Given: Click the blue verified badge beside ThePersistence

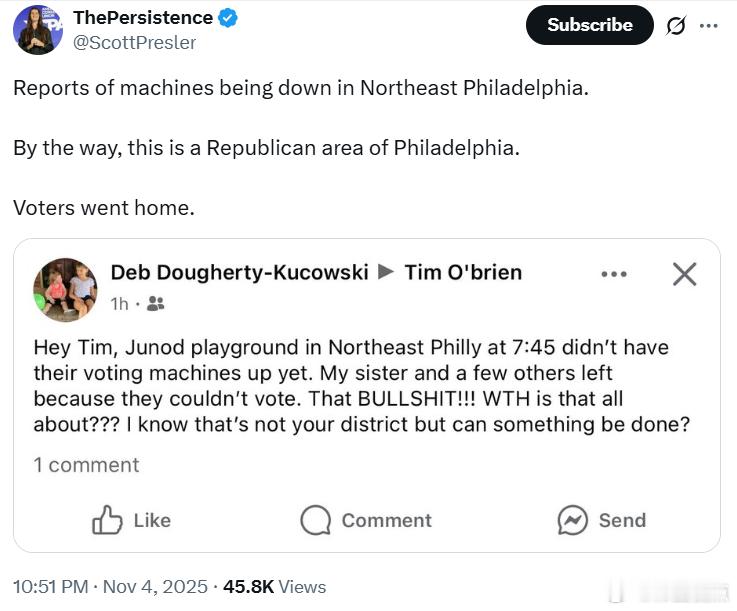Looking at the screenshot, I should (229, 18).
